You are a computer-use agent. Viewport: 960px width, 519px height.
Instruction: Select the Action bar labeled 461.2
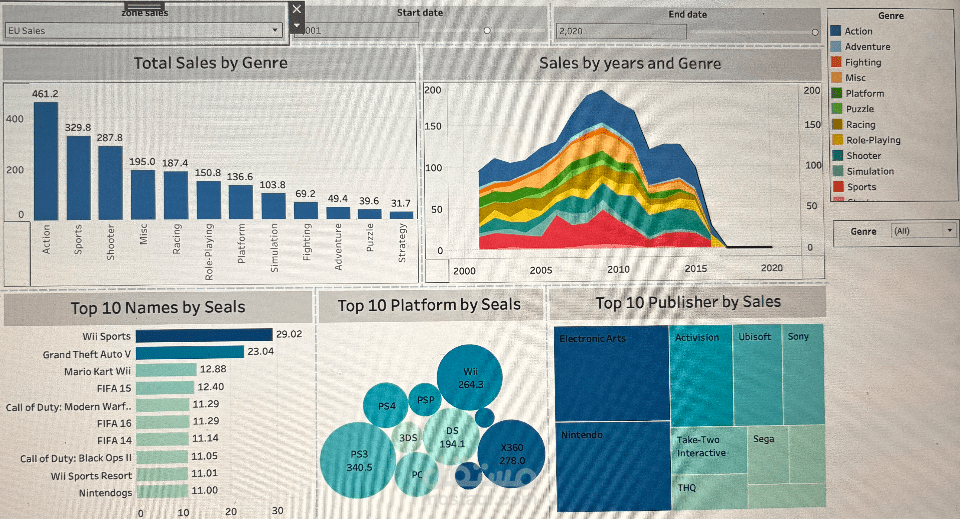46,161
